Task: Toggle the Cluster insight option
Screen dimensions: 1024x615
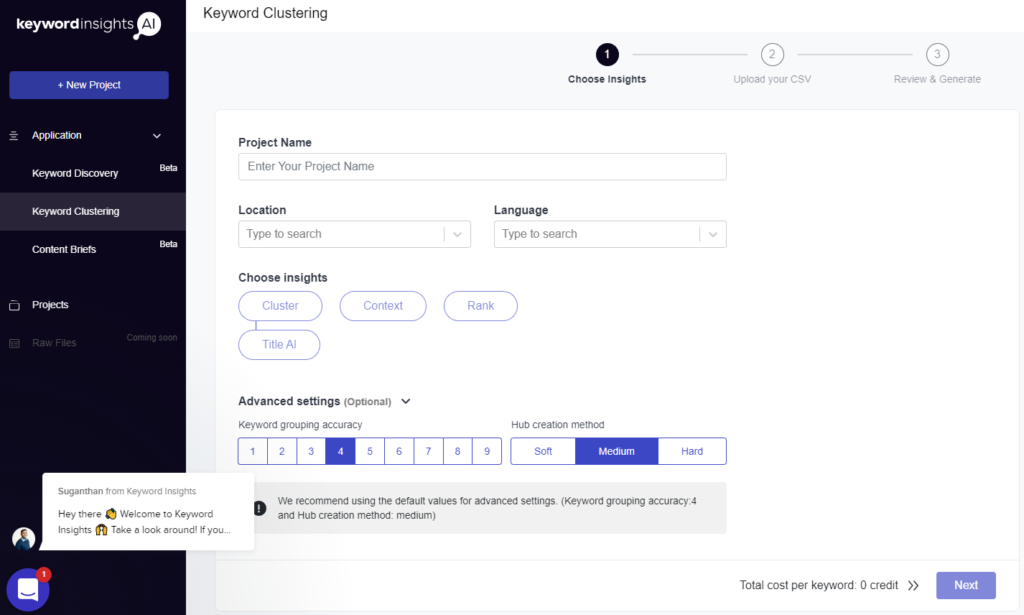Action: [x=280, y=306]
